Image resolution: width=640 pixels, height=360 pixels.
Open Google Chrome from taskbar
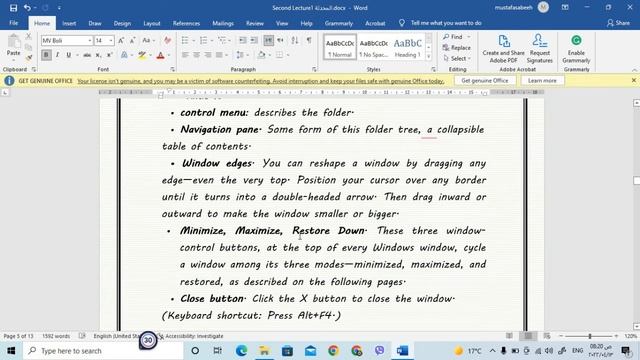click(x=333, y=351)
